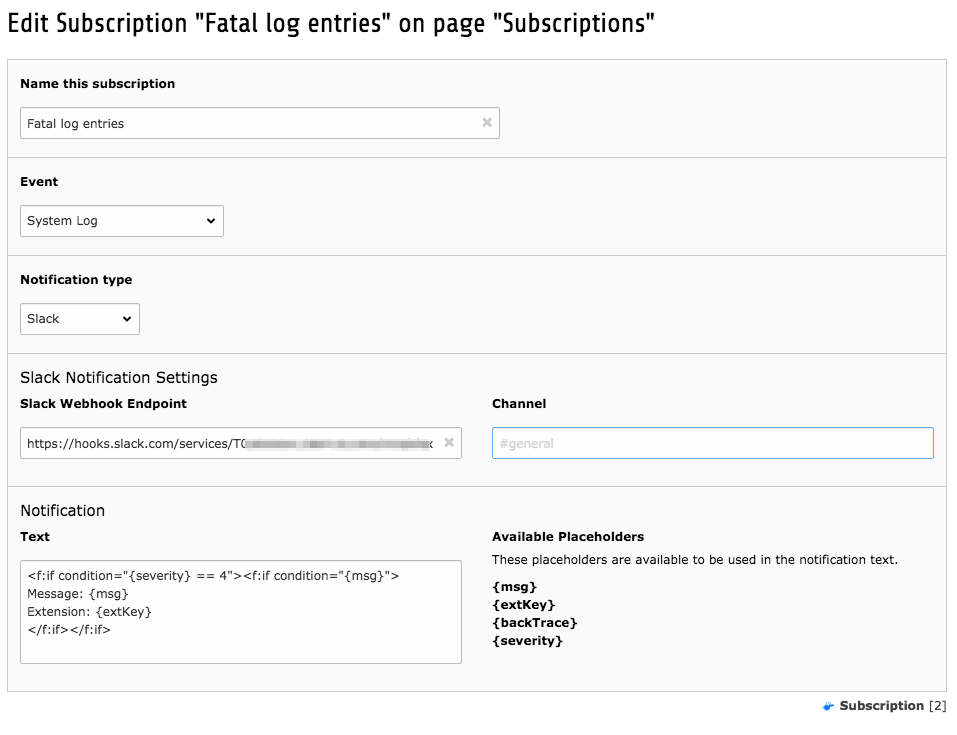The width and height of the screenshot is (957, 735).
Task: Clear the subscription name field
Action: 487,123
